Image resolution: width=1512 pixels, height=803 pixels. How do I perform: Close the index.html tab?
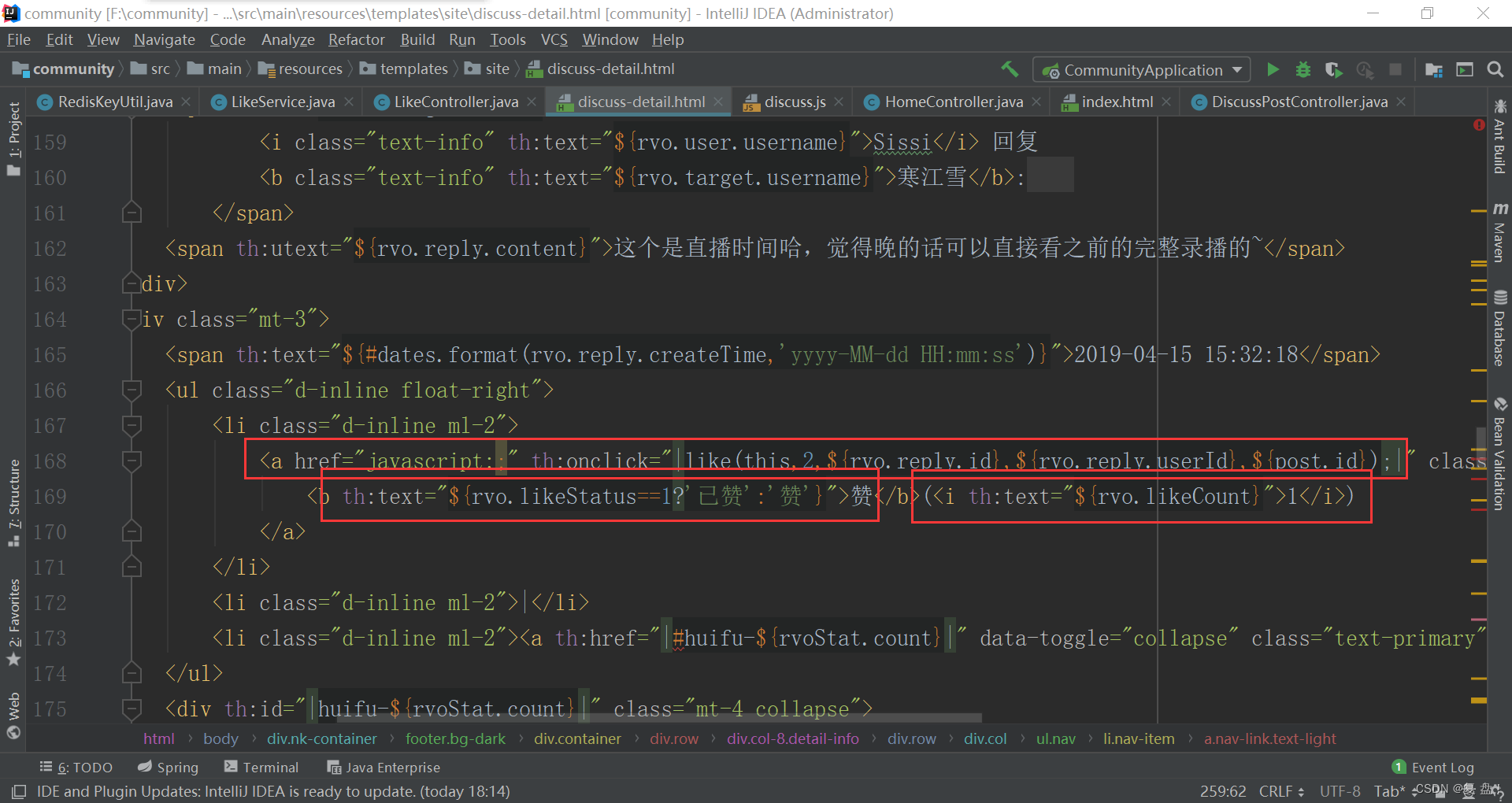[x=1166, y=102]
